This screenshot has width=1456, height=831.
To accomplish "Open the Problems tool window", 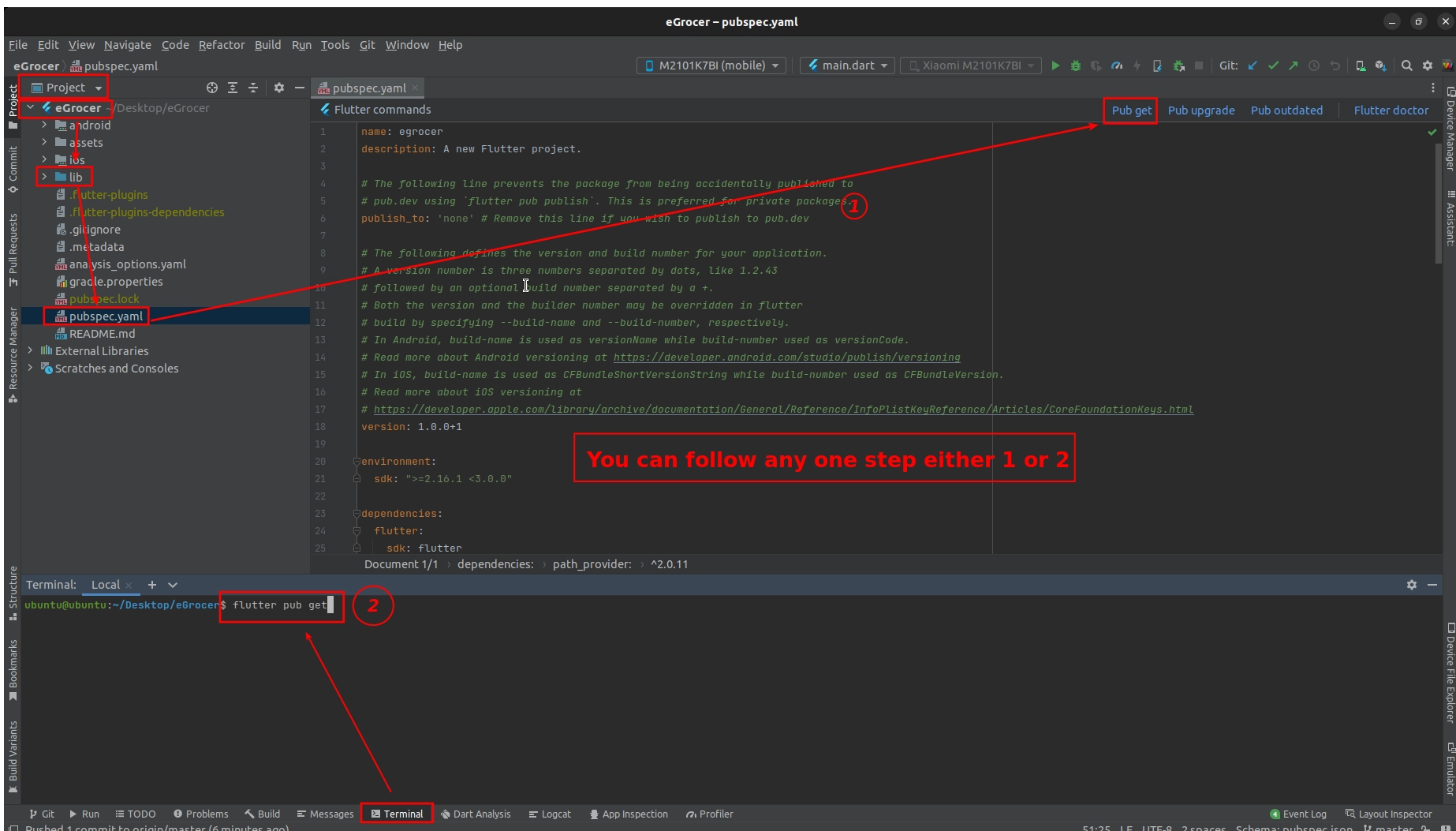I will [x=200, y=814].
